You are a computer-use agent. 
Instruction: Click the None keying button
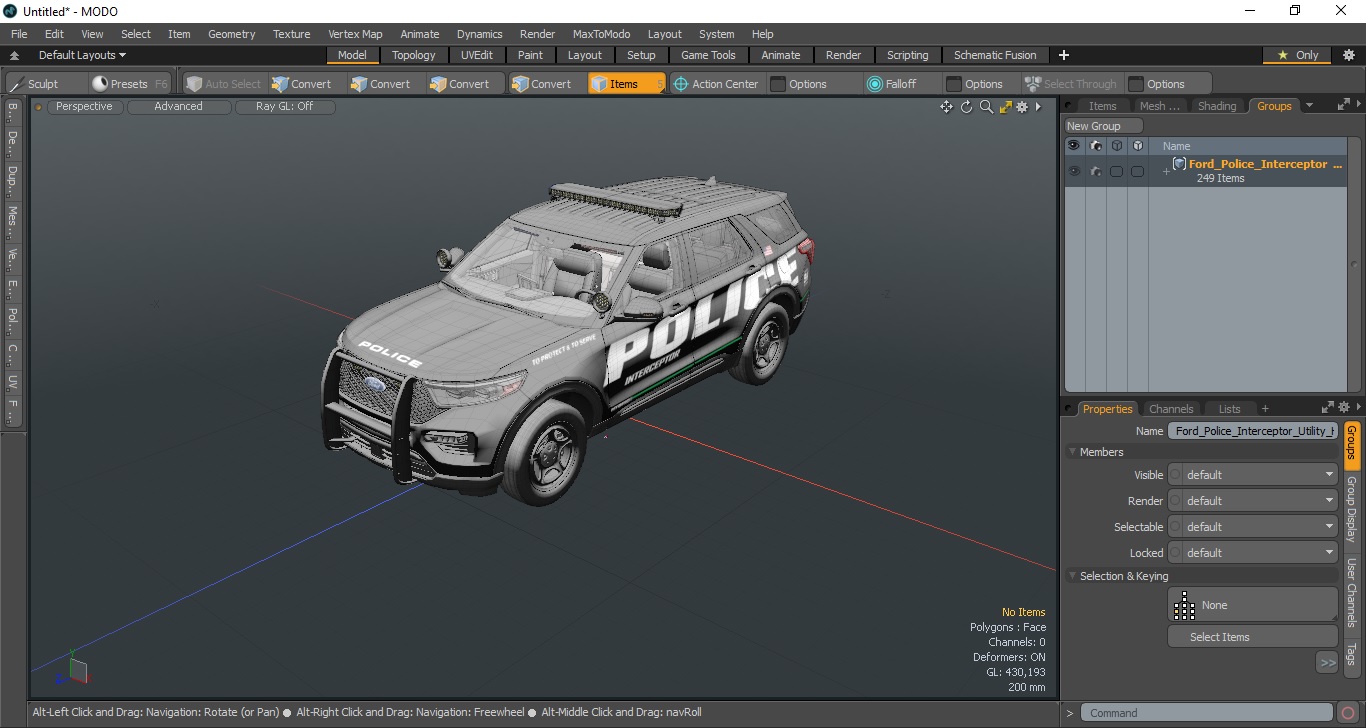(x=1252, y=605)
